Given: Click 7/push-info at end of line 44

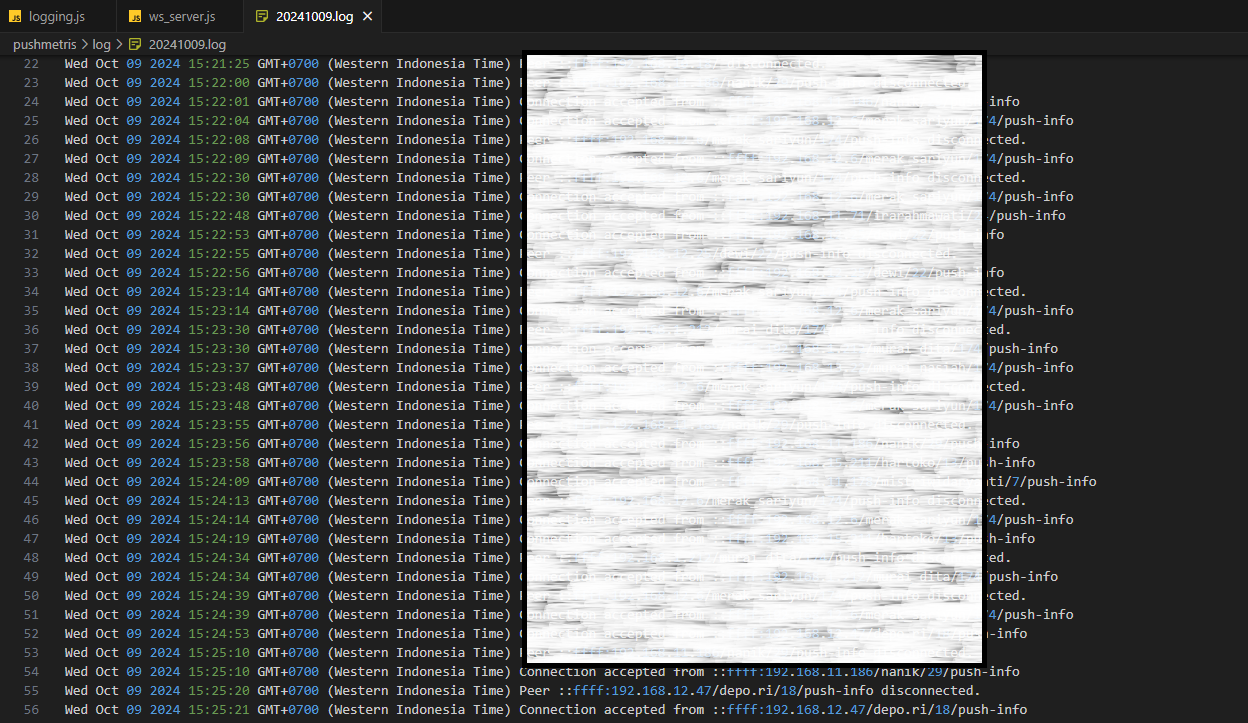Looking at the screenshot, I should (x=1054, y=482).
